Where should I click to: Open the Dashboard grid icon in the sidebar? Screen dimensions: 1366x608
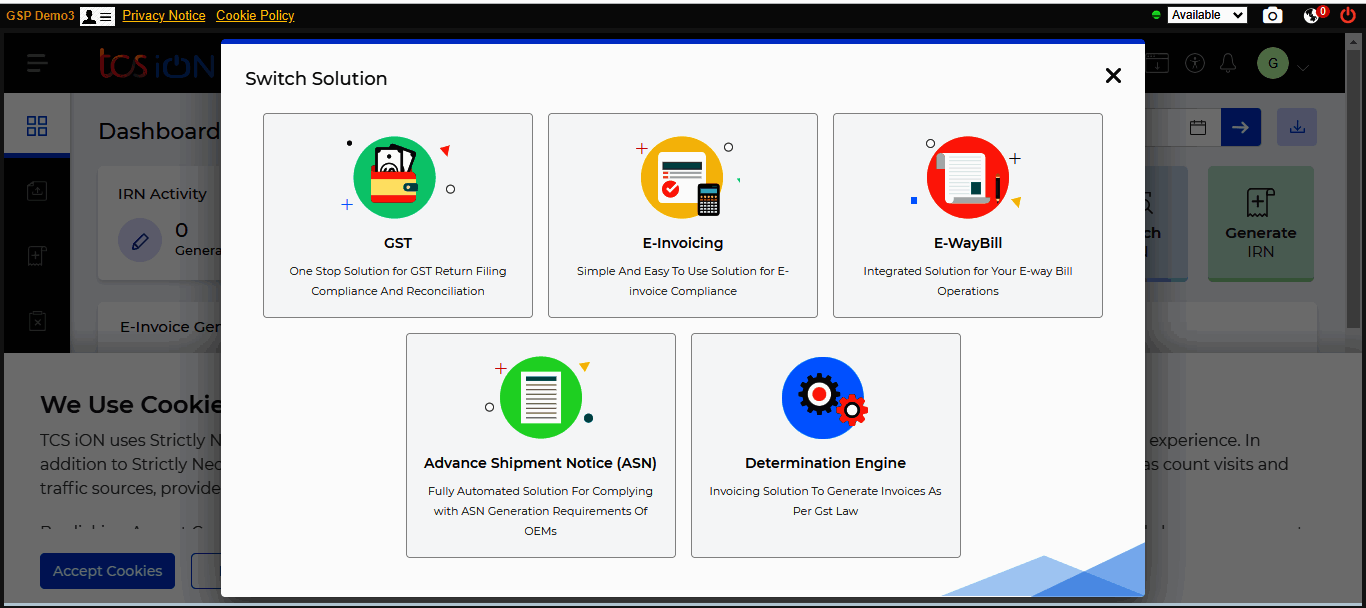37,126
